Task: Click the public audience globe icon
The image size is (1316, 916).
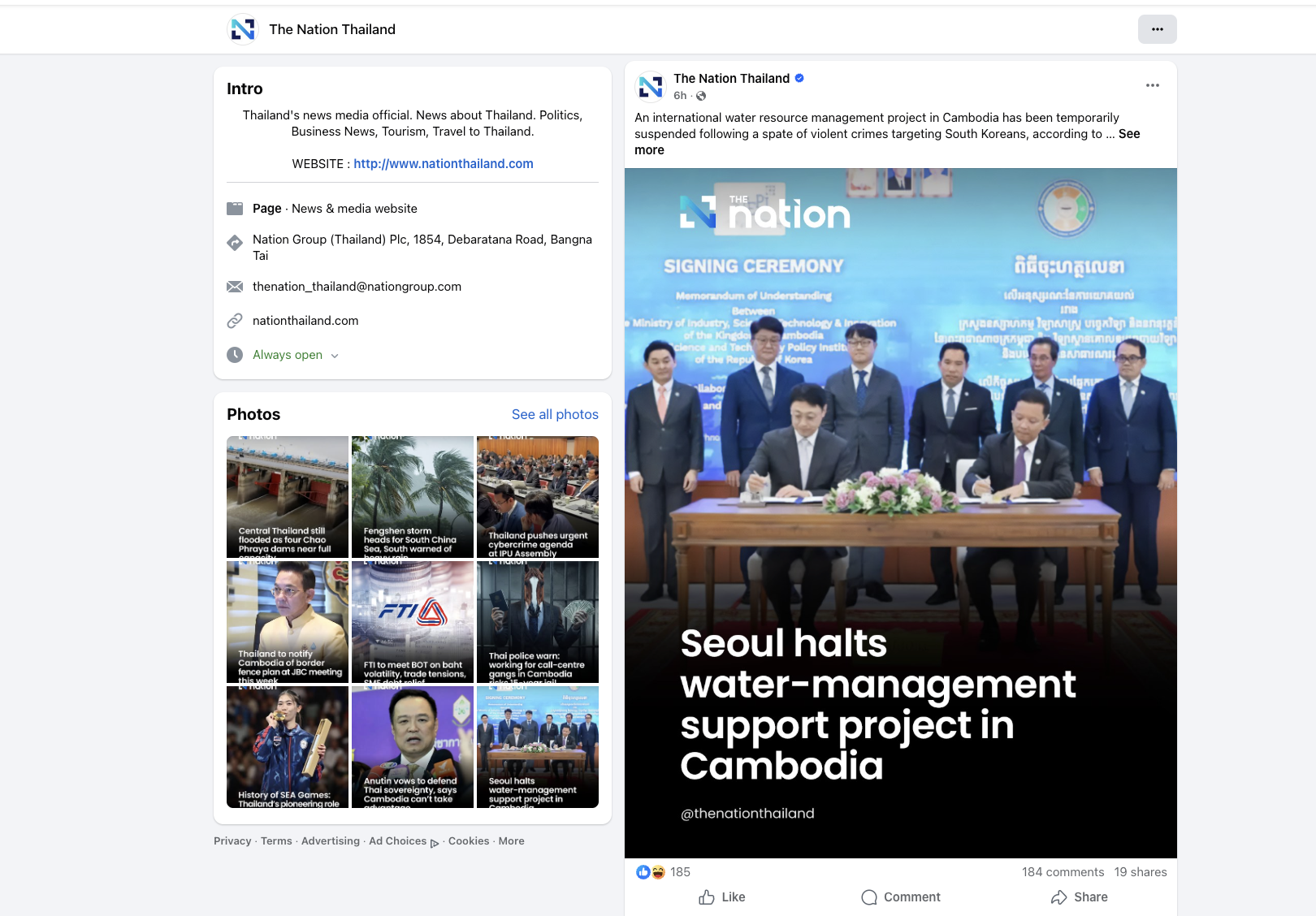Action: [x=701, y=96]
